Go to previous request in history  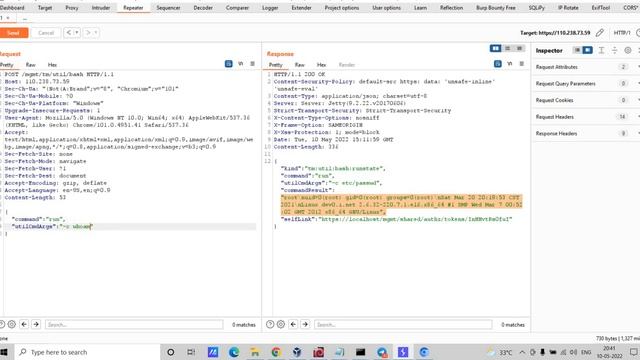(69, 33)
